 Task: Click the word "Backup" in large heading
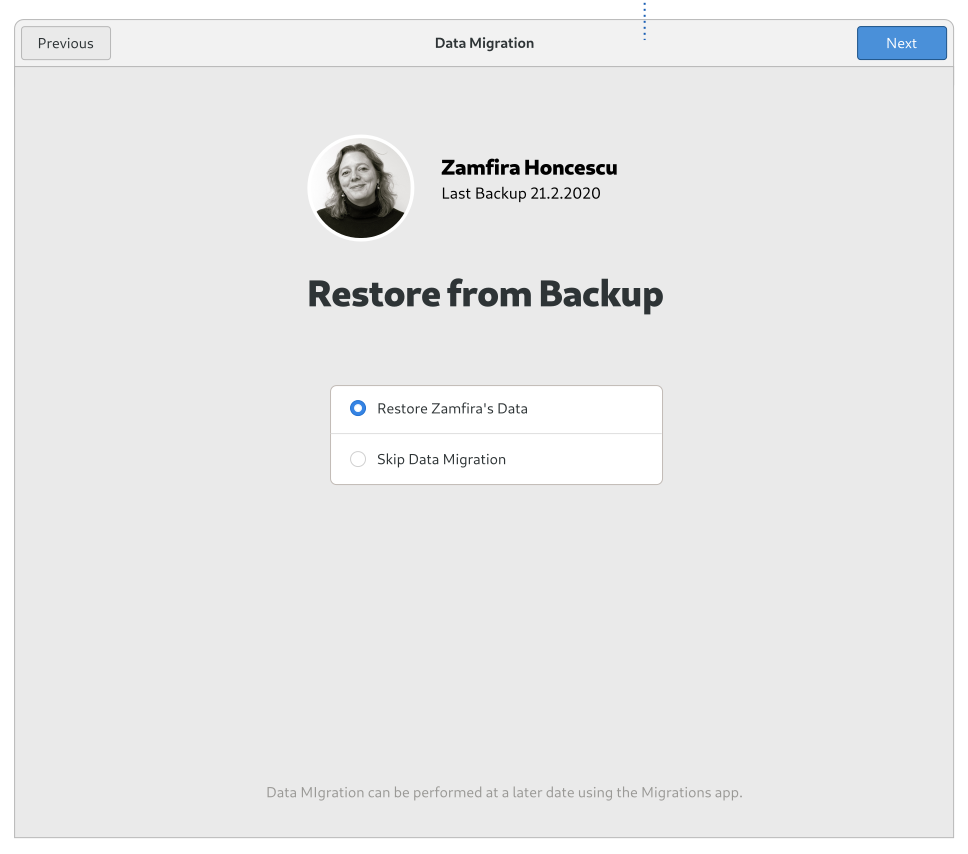(601, 294)
